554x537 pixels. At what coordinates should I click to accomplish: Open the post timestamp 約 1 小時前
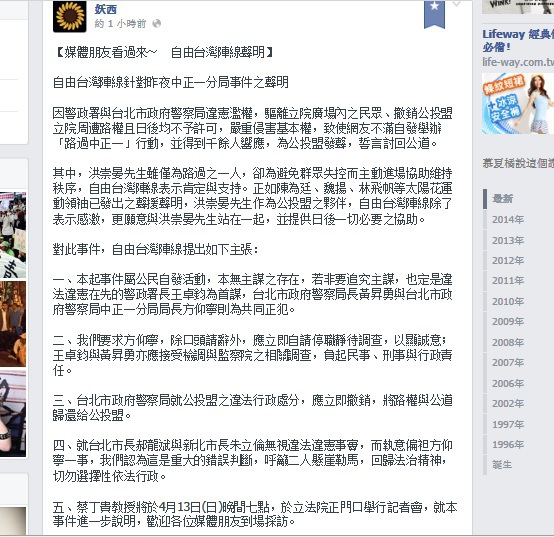tap(120, 24)
